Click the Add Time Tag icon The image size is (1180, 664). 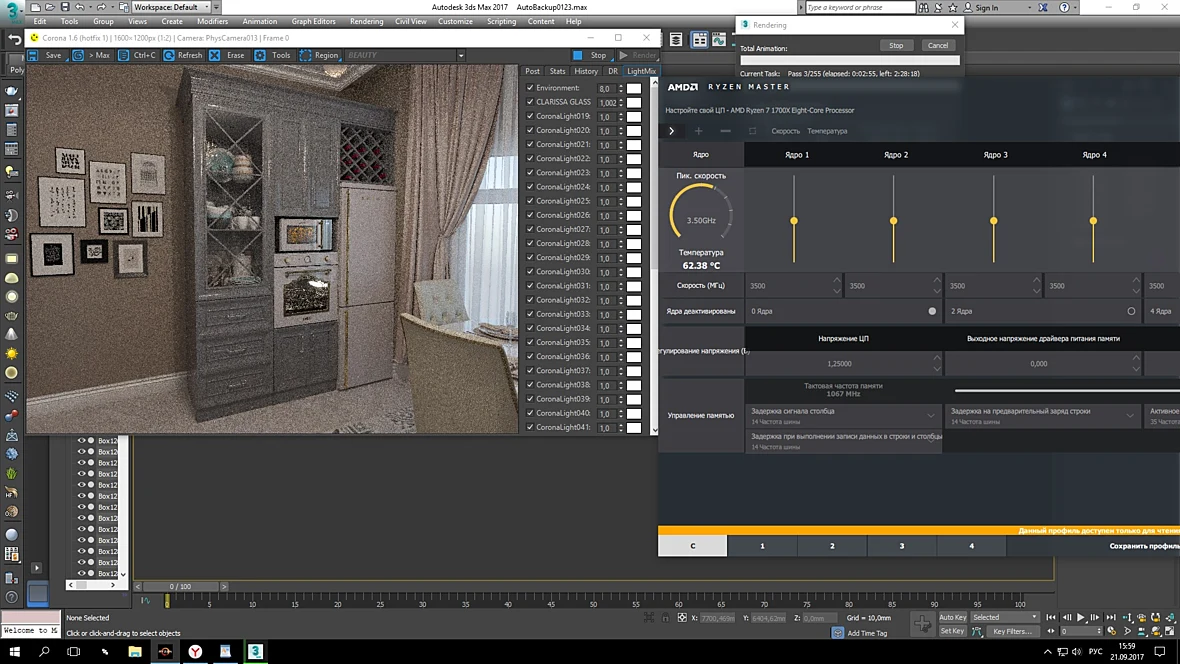838,633
